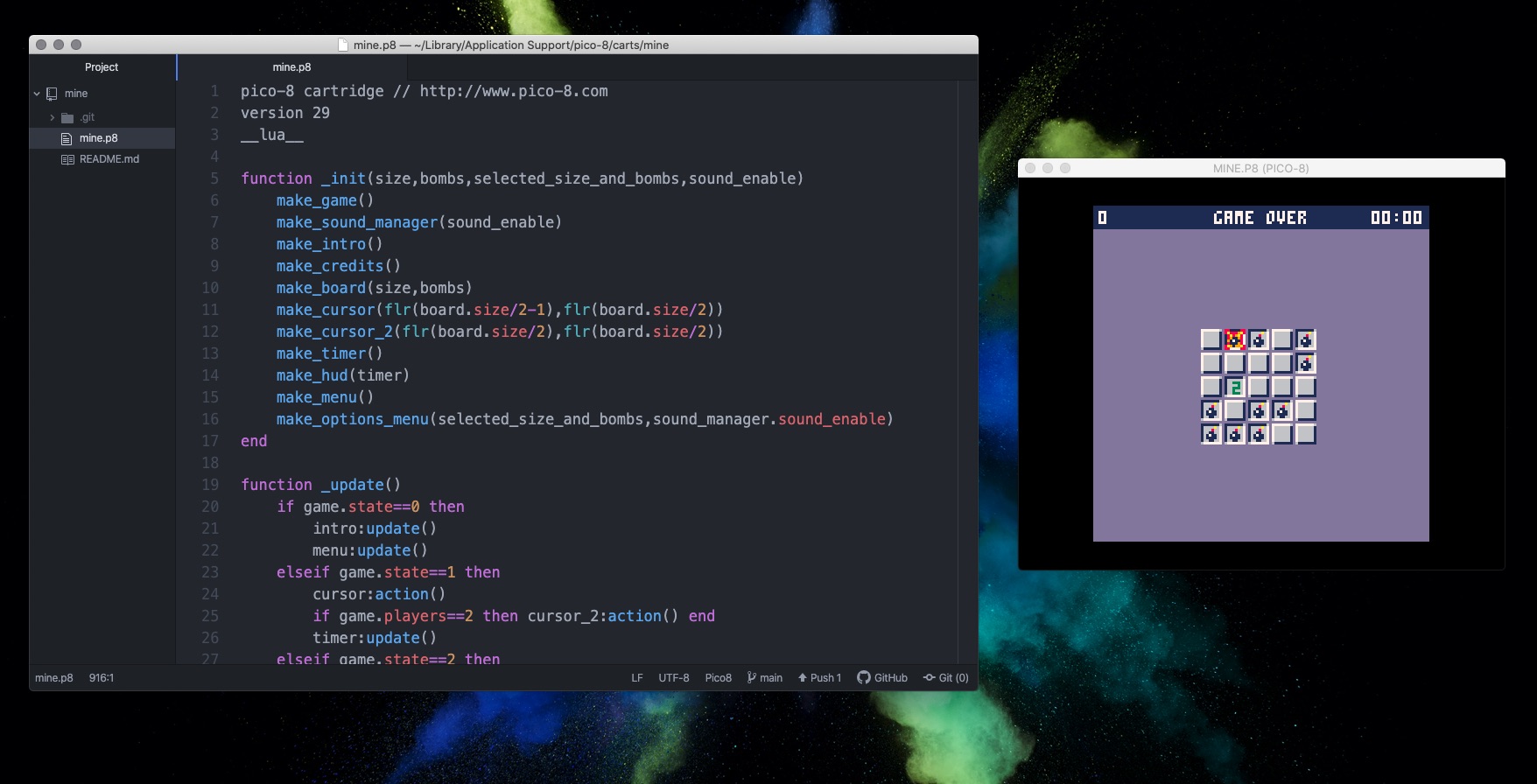This screenshot has height=784, width=1537.
Task: Click the MINE.P8 (PICO-8) window title
Action: point(1260,168)
